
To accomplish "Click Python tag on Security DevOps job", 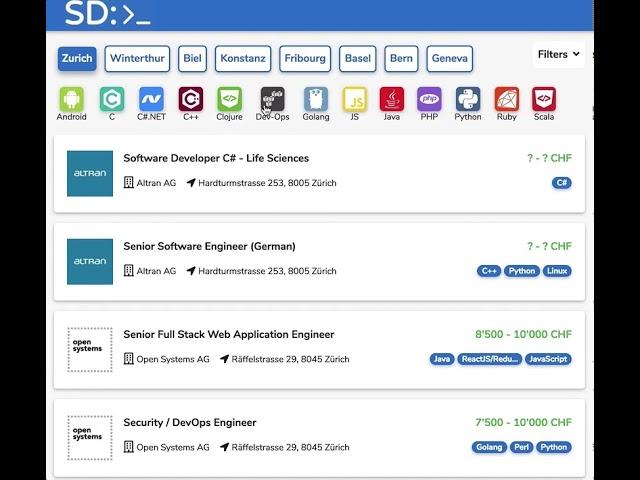I will coord(554,447).
